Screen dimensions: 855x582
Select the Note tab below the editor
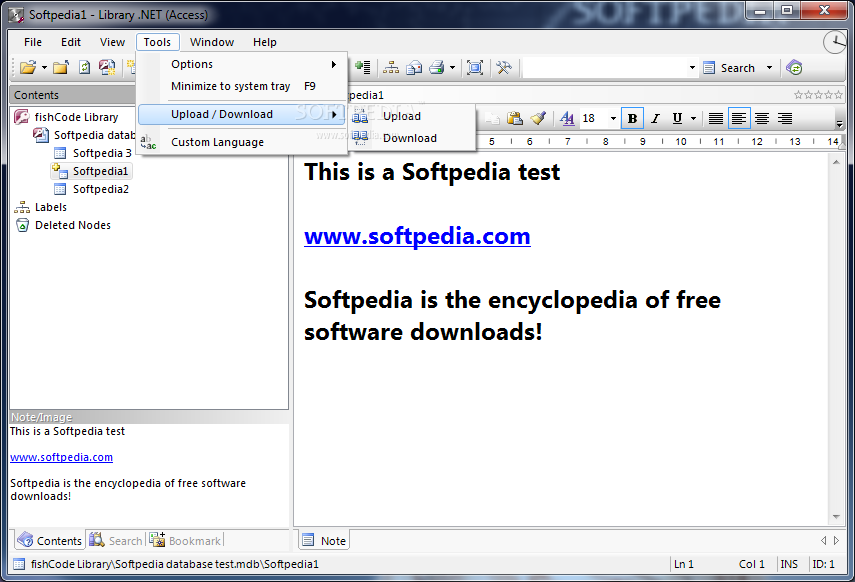pyautogui.click(x=324, y=541)
